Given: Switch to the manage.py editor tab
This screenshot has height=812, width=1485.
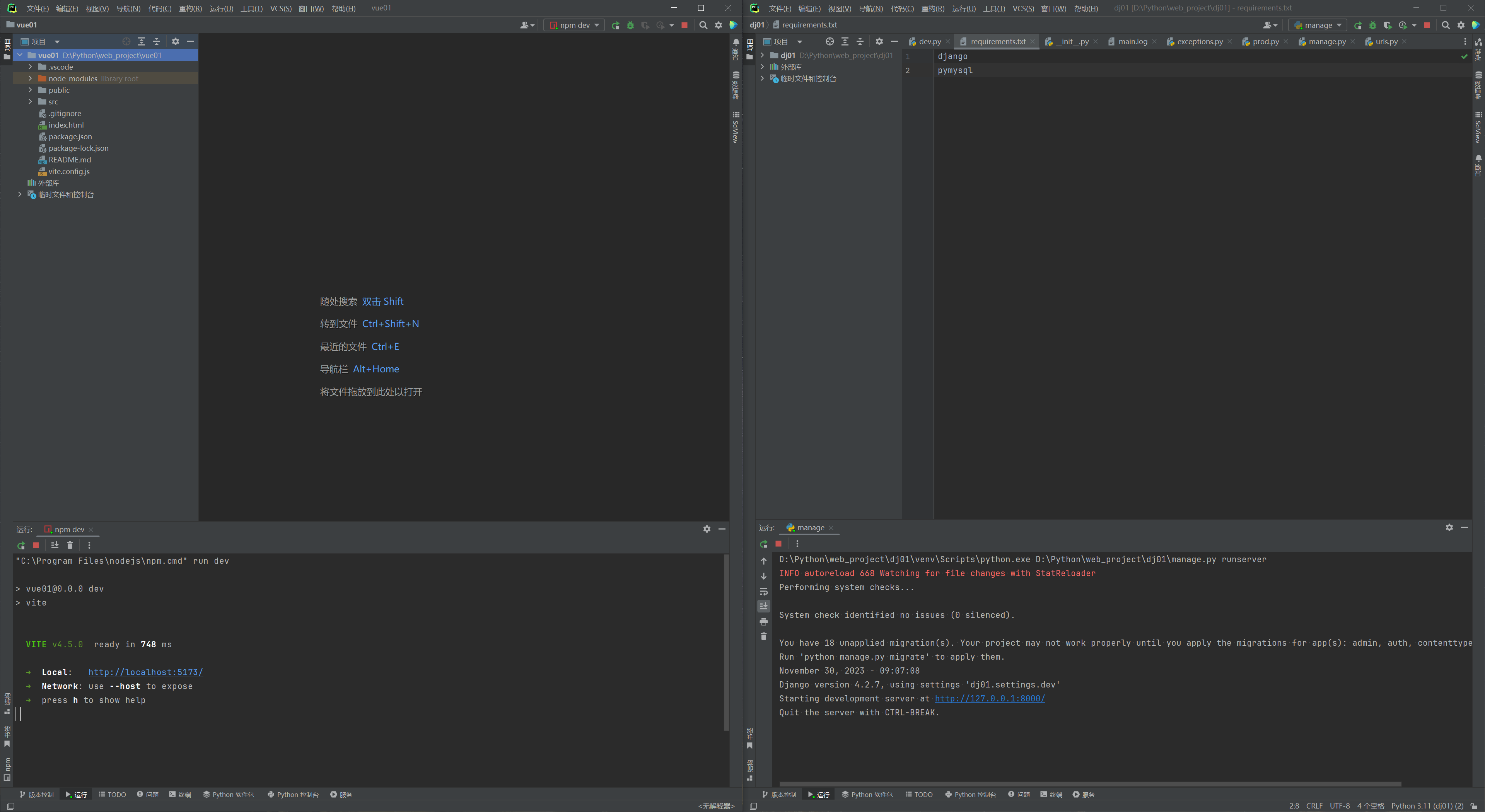Looking at the screenshot, I should tap(1326, 41).
